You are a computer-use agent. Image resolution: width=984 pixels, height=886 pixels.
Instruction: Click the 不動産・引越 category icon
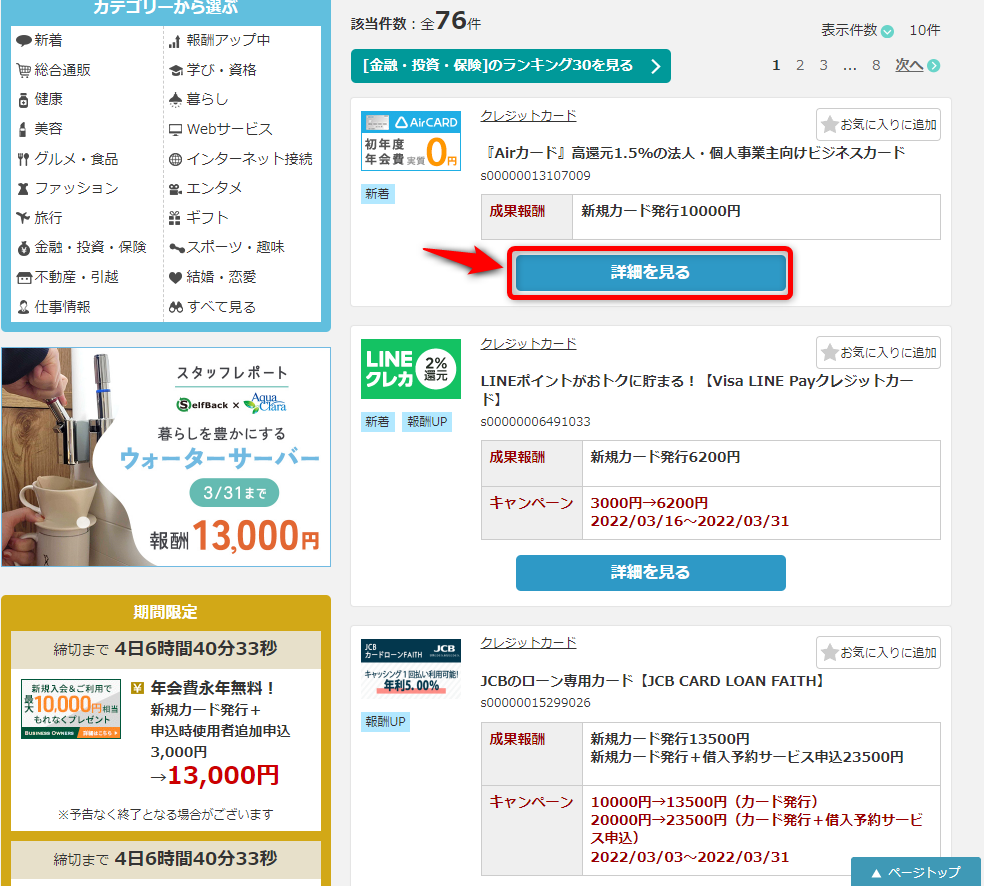pos(24,277)
